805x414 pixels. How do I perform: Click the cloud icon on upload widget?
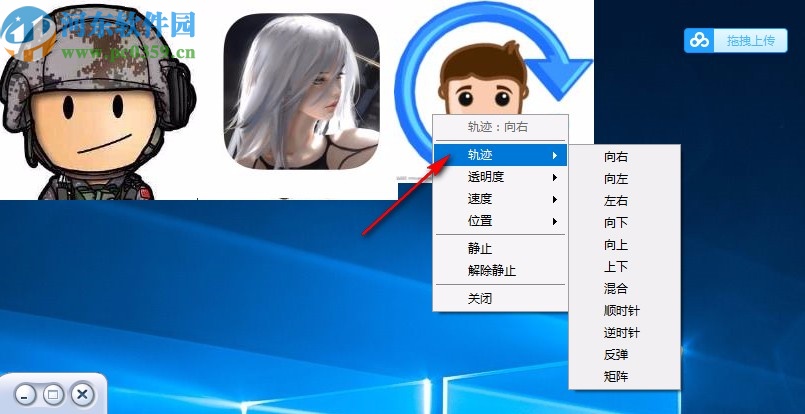[699, 41]
